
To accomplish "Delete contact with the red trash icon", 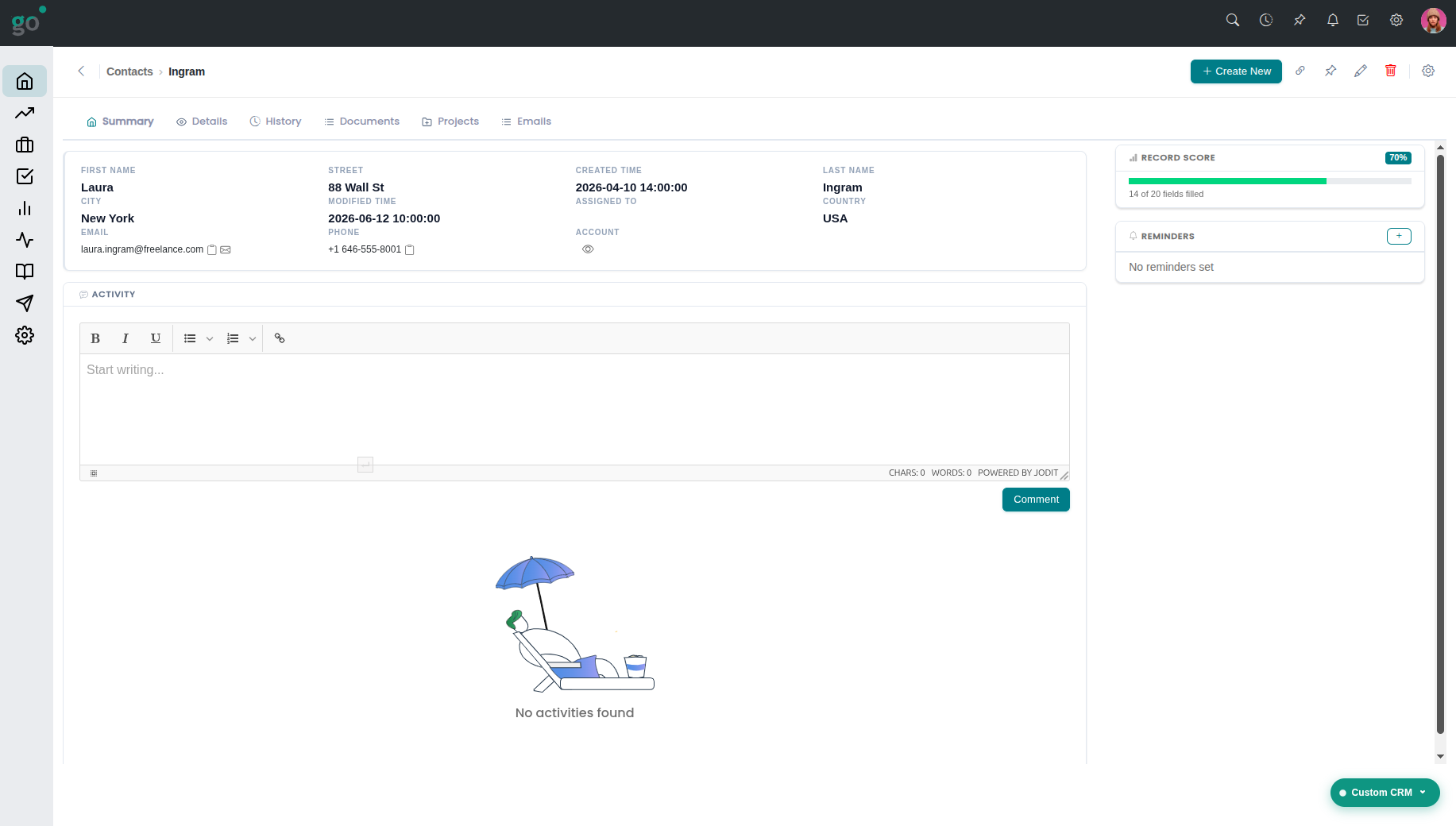I will pyautogui.click(x=1391, y=71).
